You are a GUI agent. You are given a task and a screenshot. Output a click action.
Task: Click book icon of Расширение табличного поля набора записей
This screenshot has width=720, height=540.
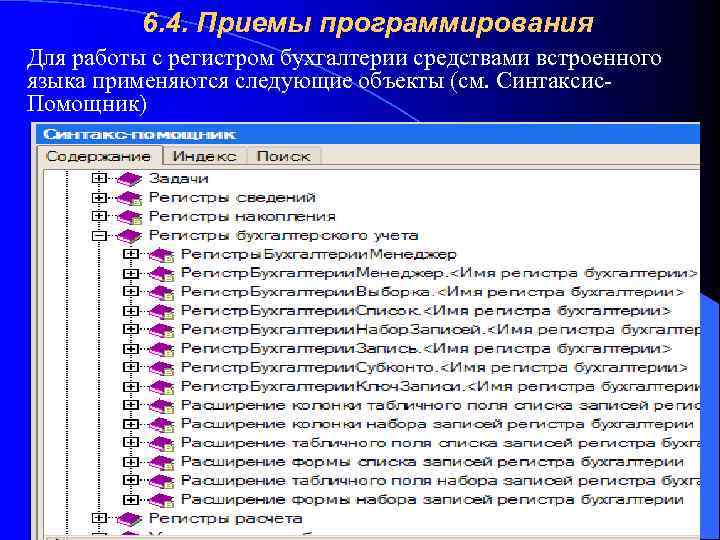[162, 481]
